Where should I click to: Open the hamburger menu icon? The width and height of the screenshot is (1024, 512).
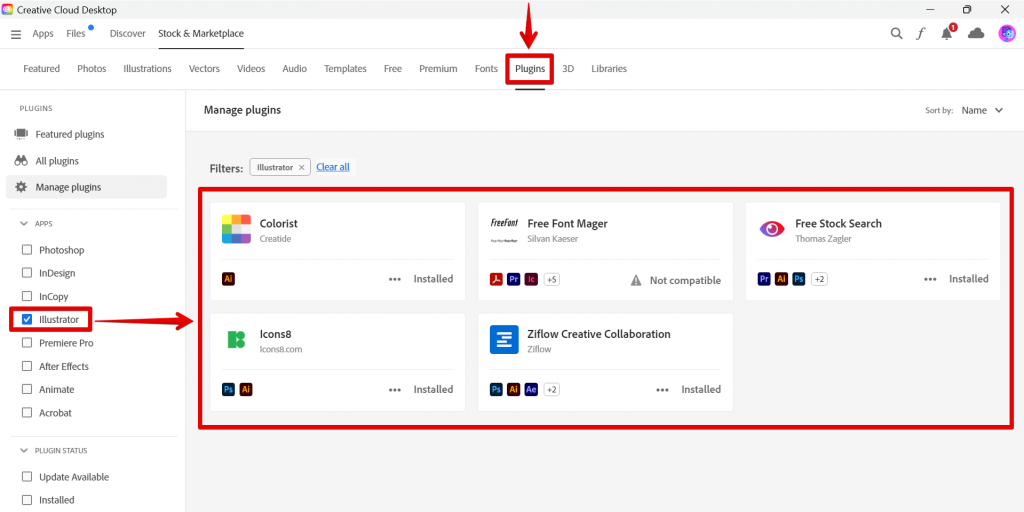15,34
